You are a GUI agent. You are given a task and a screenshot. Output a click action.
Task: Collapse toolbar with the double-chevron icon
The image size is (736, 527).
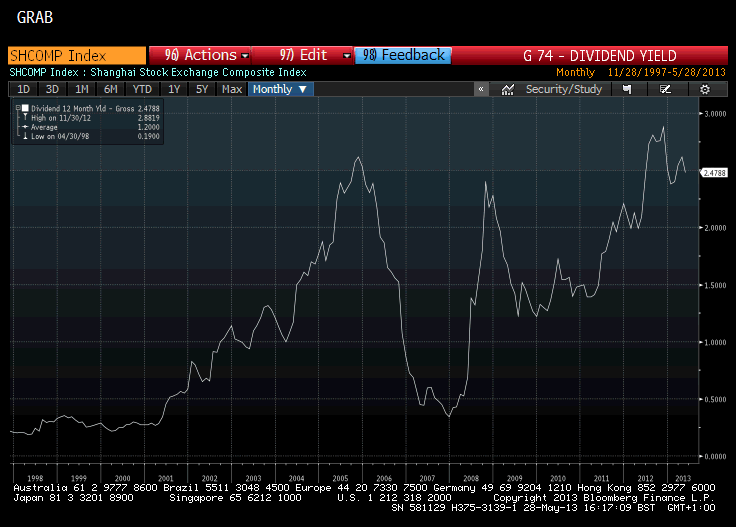[x=481, y=89]
